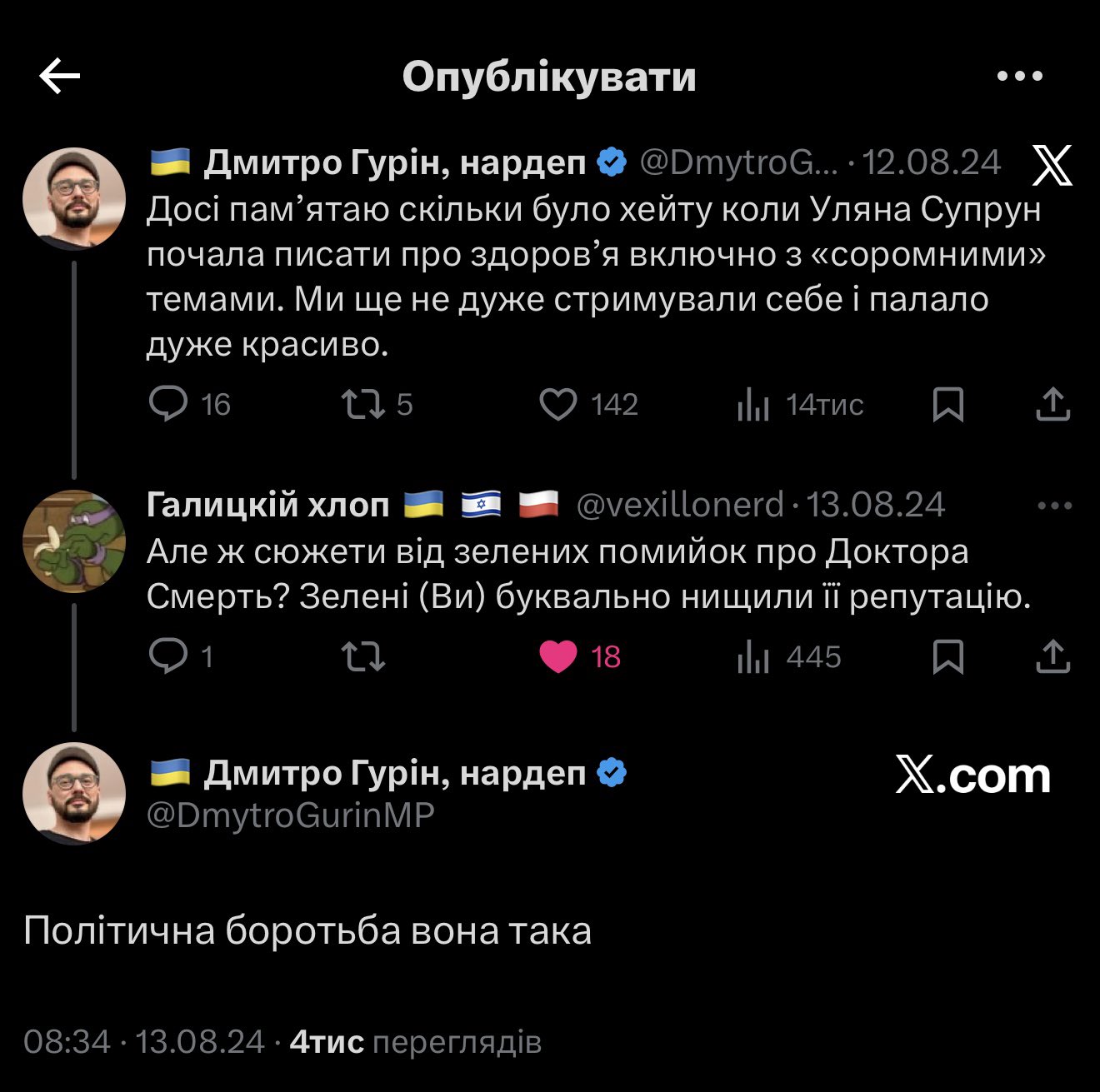Click the X.com logo on main post
The height and width of the screenshot is (1092, 1100).
point(972,776)
